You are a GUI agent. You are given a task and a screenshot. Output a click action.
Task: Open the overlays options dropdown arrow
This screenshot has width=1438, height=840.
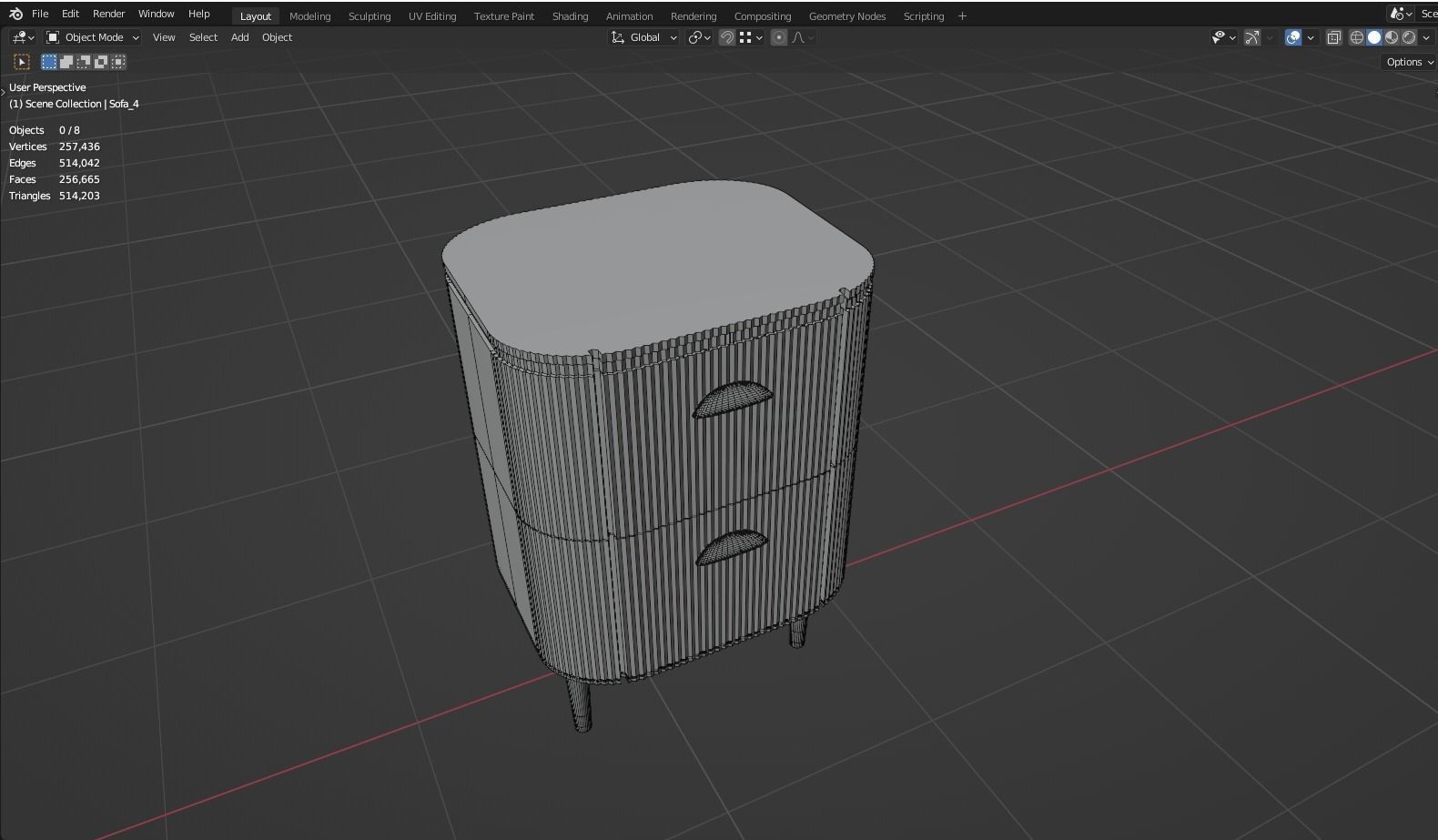(1311, 37)
